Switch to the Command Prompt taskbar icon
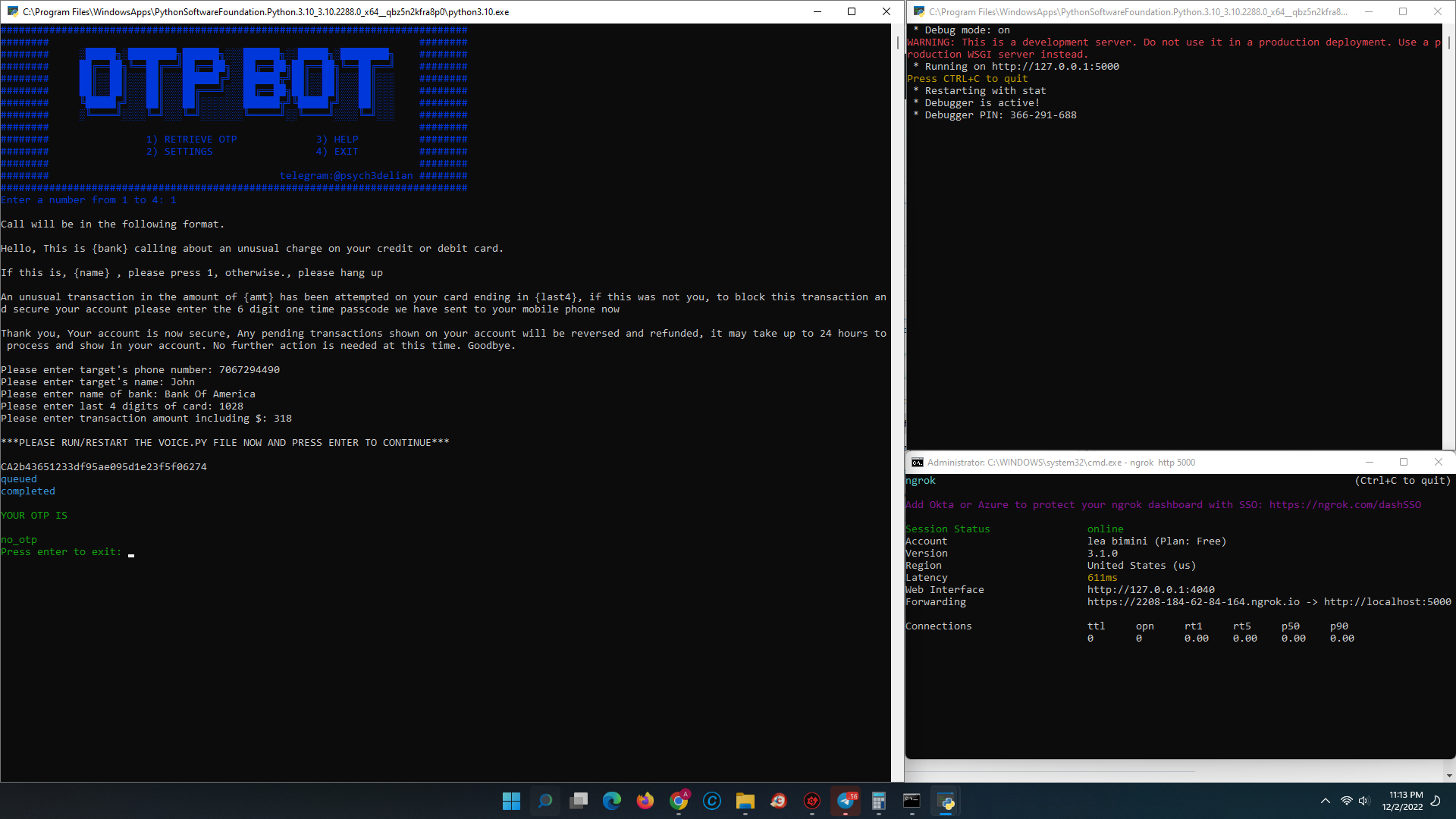 (x=912, y=801)
